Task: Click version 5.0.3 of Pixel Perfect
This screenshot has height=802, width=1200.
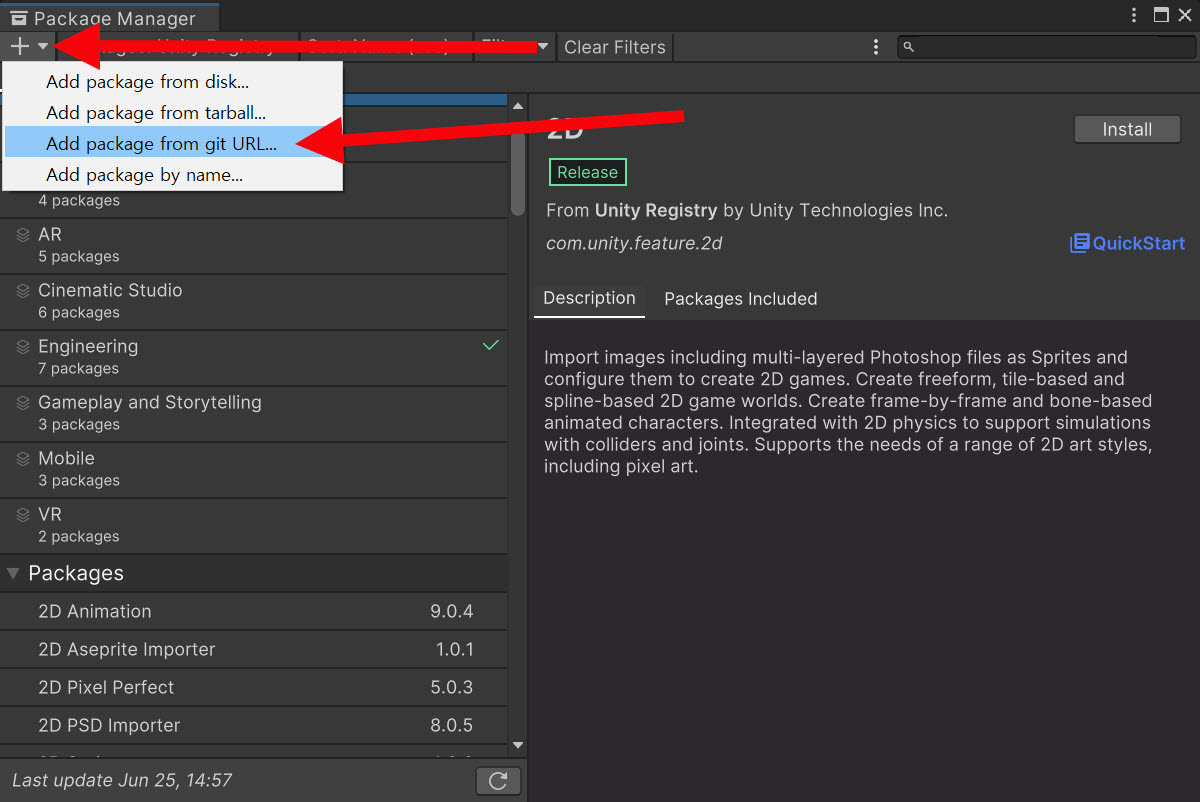Action: (452, 687)
